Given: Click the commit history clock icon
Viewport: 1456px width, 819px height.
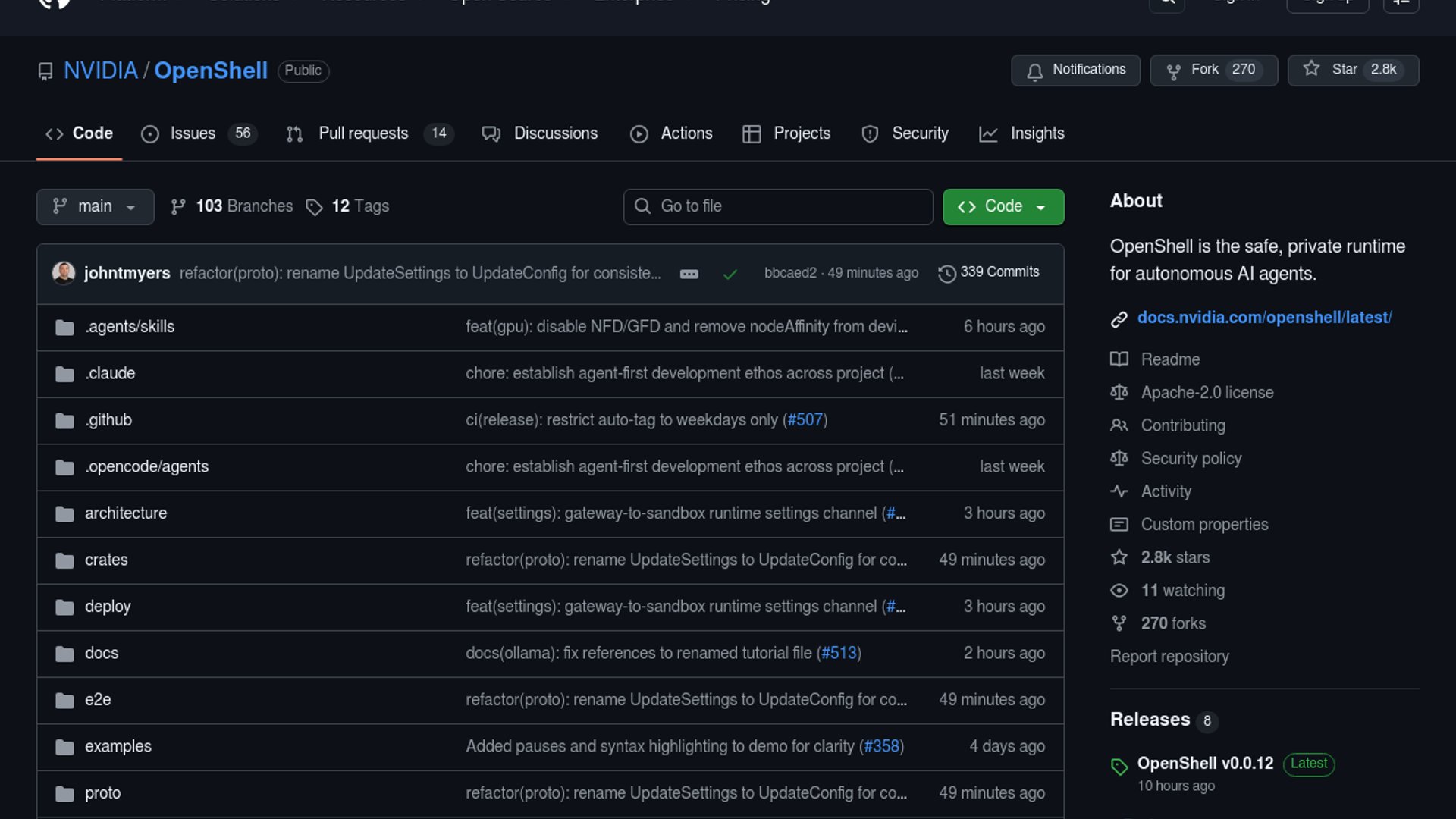Looking at the screenshot, I should [x=946, y=273].
